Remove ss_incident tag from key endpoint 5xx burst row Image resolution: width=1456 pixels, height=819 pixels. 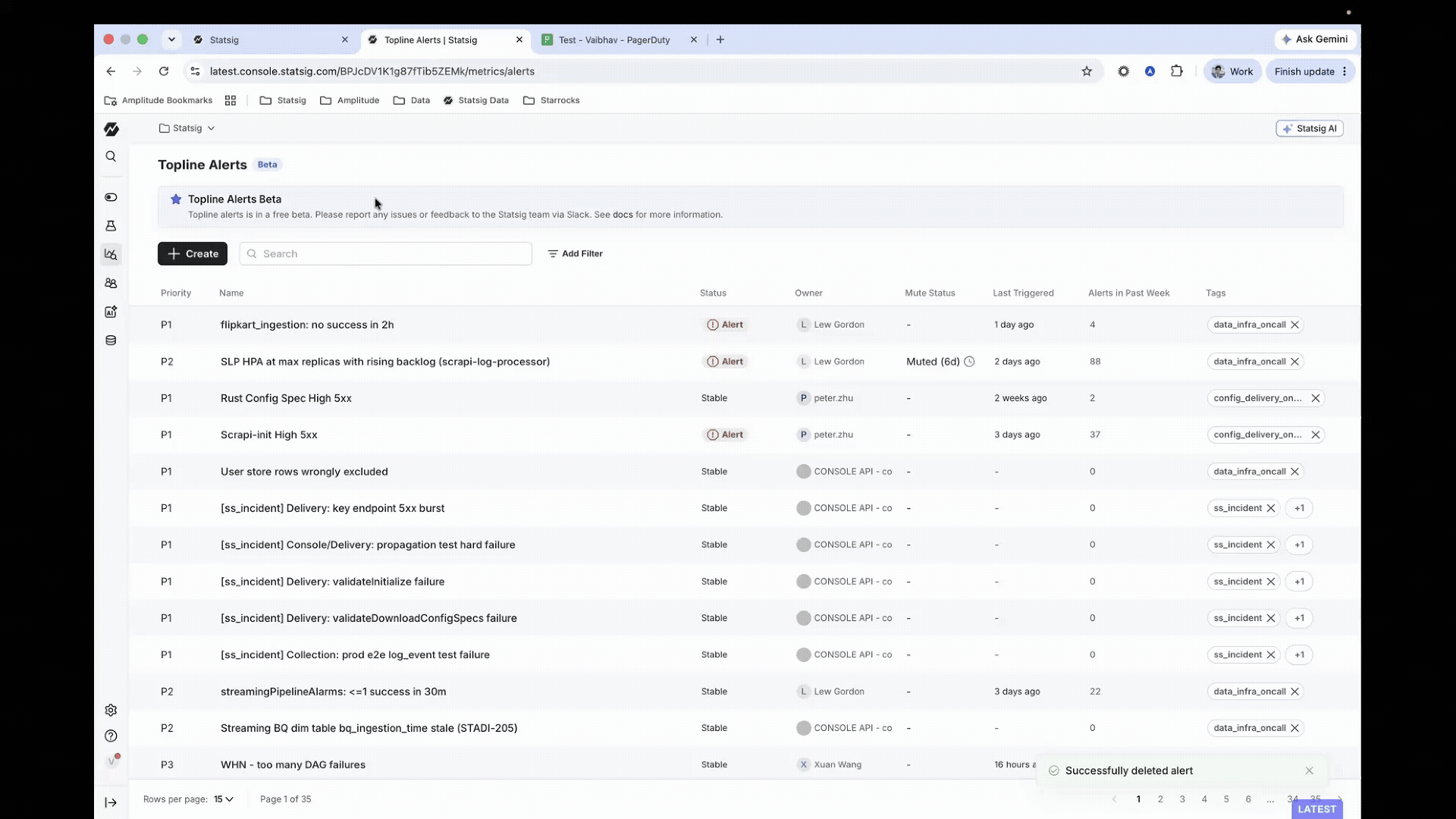[x=1271, y=508]
